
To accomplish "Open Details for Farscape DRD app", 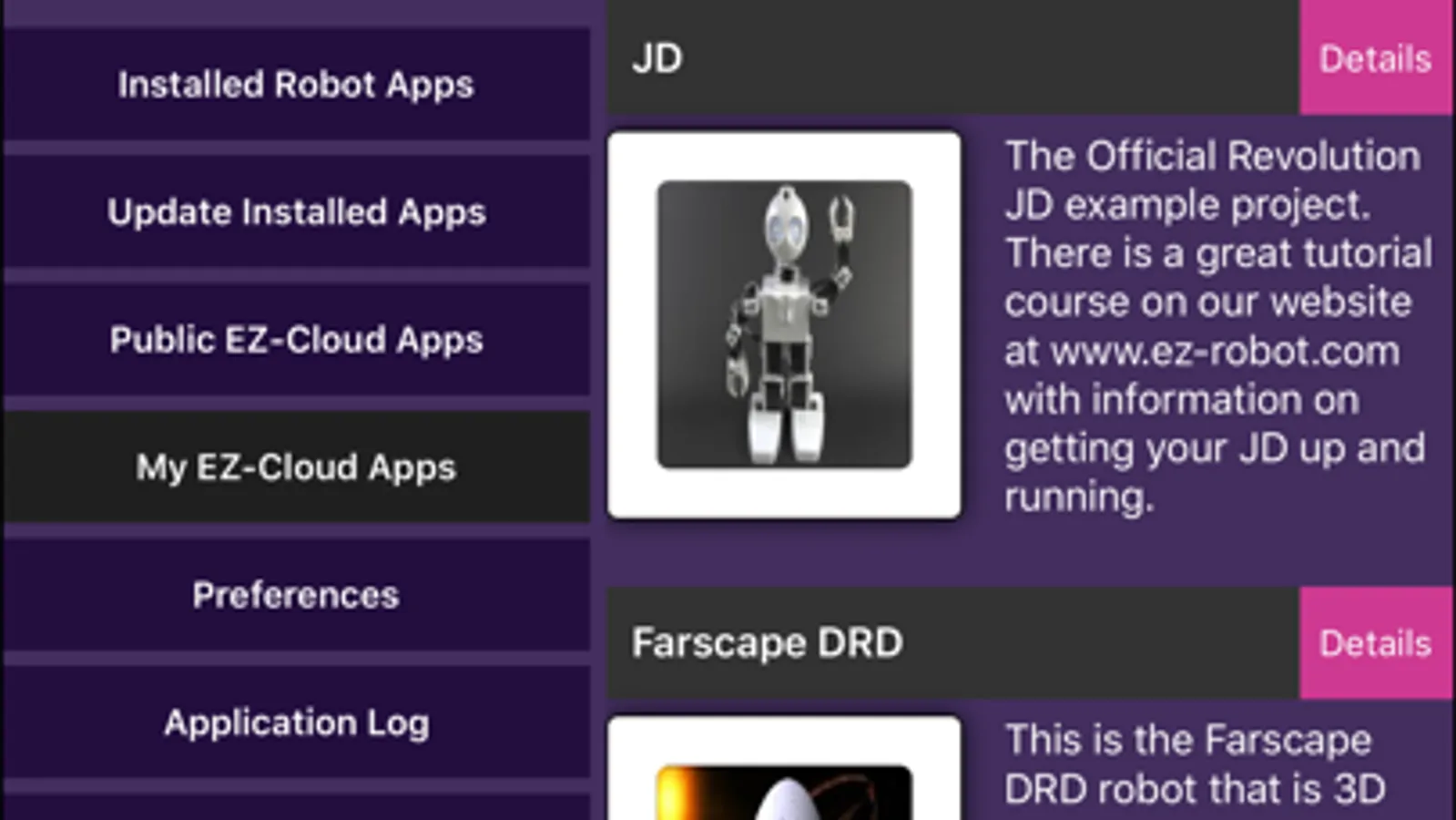I will (x=1375, y=642).
